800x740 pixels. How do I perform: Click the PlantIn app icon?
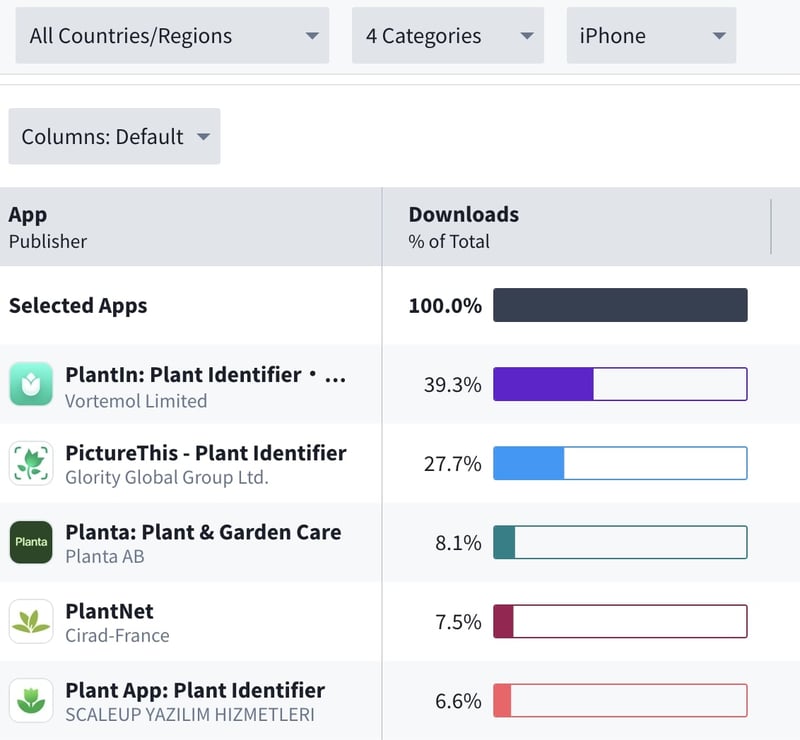click(x=31, y=385)
